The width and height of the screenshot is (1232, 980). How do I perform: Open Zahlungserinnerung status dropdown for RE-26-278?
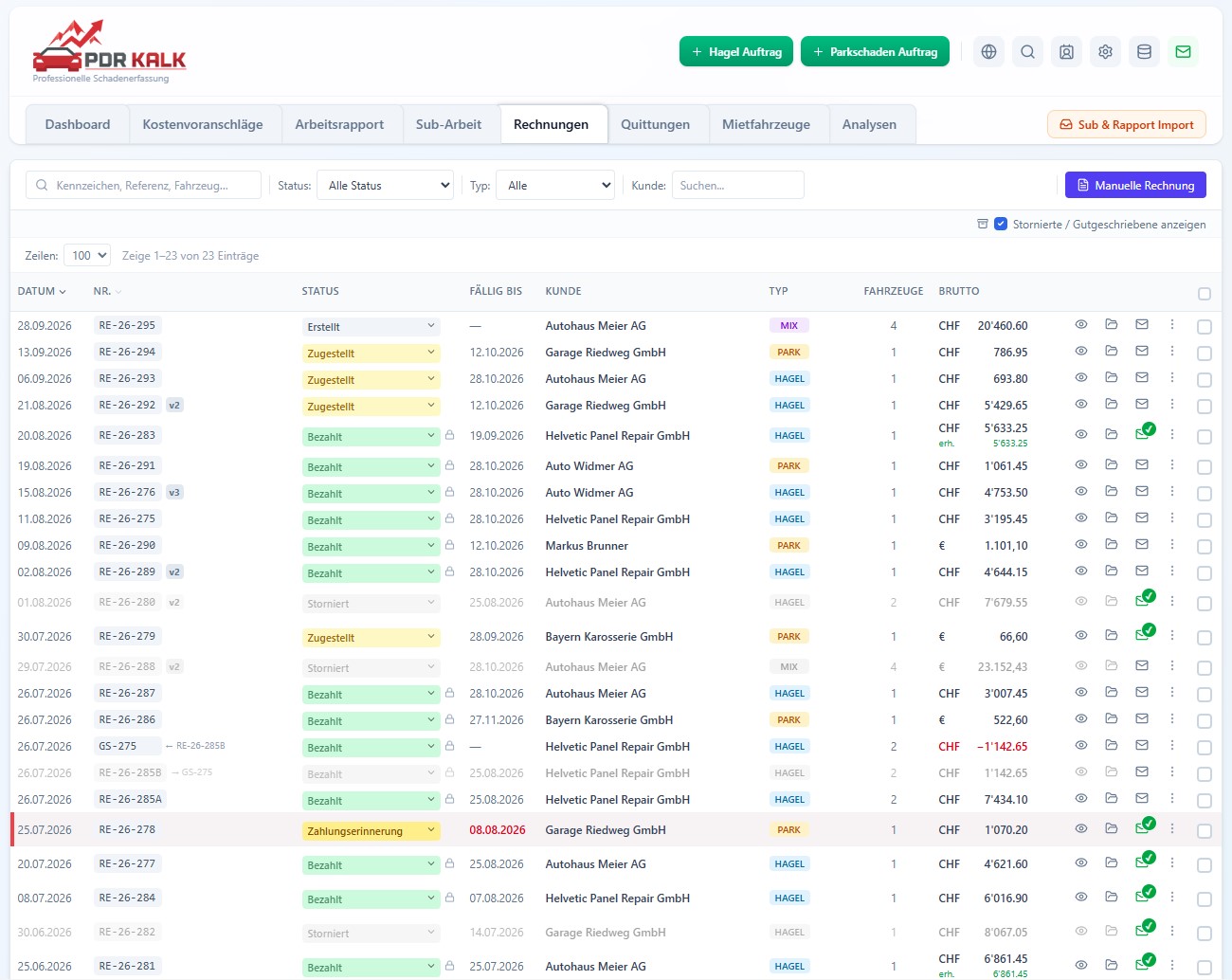coord(371,831)
